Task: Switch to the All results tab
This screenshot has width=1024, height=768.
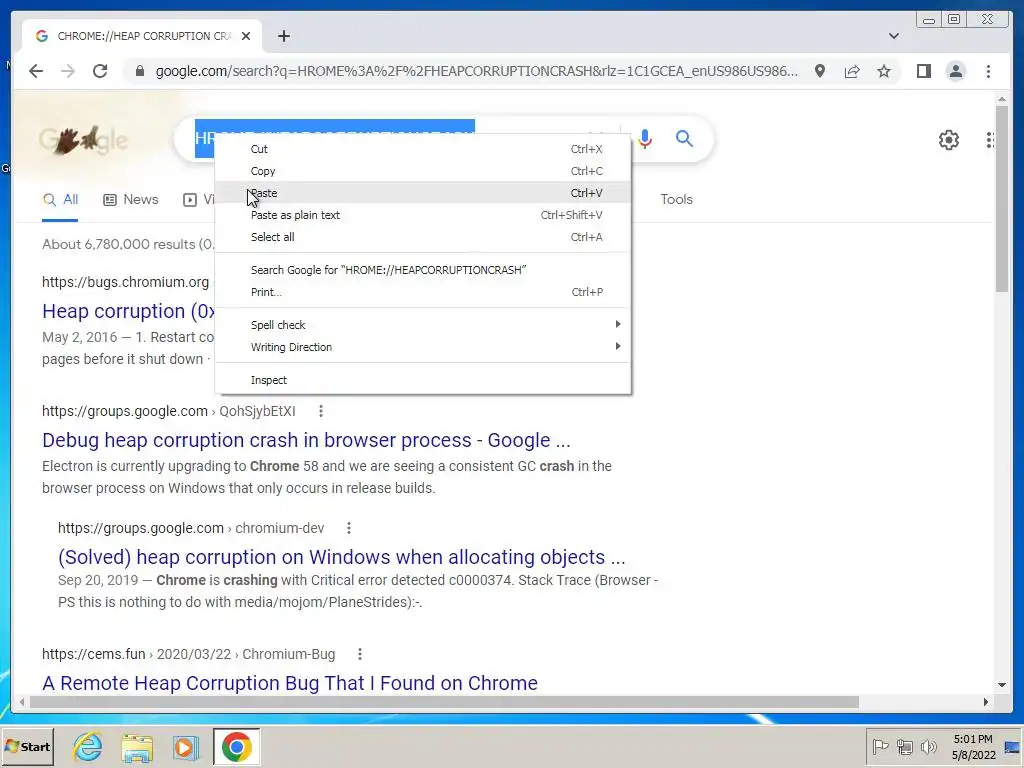Action: pos(60,200)
